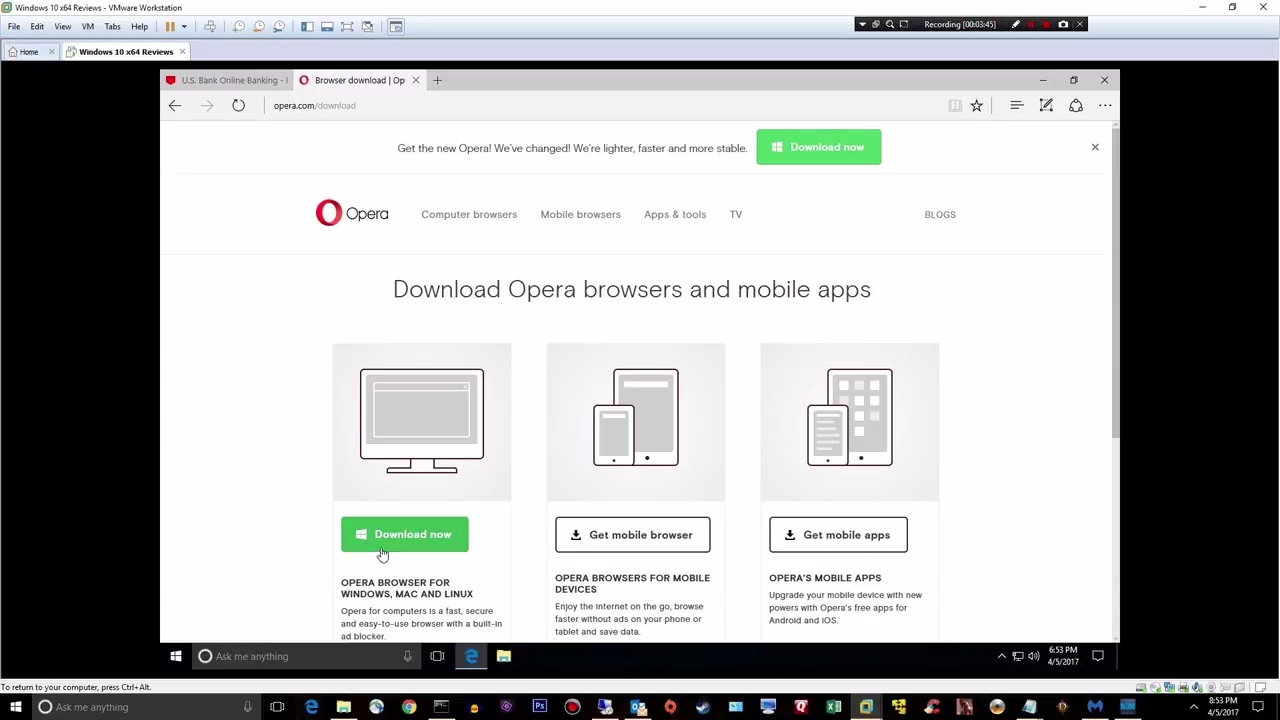
Task: Click the Edge back arrow
Action: [175, 105]
